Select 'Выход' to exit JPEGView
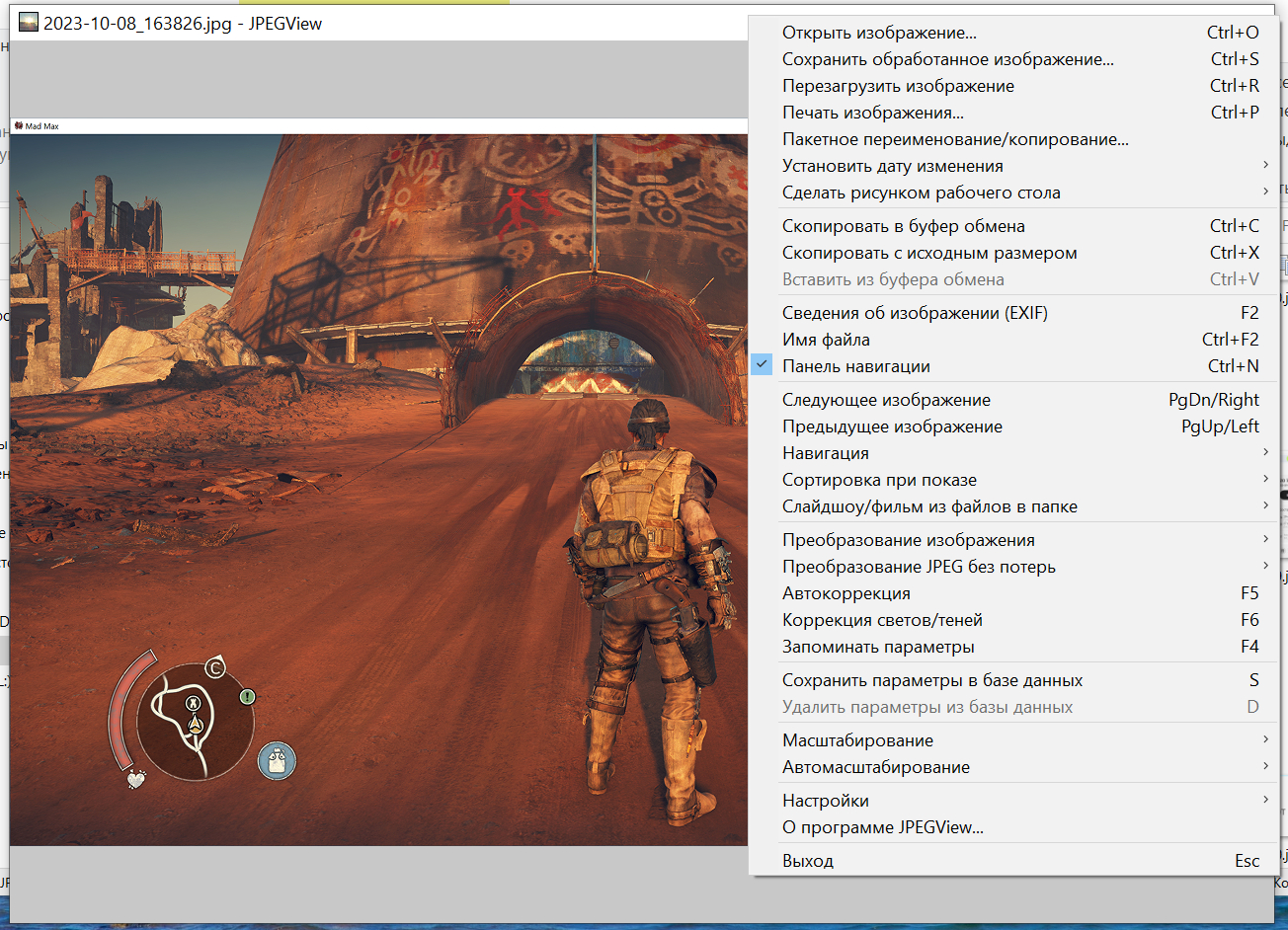The image size is (1288, 930). tap(1011, 861)
